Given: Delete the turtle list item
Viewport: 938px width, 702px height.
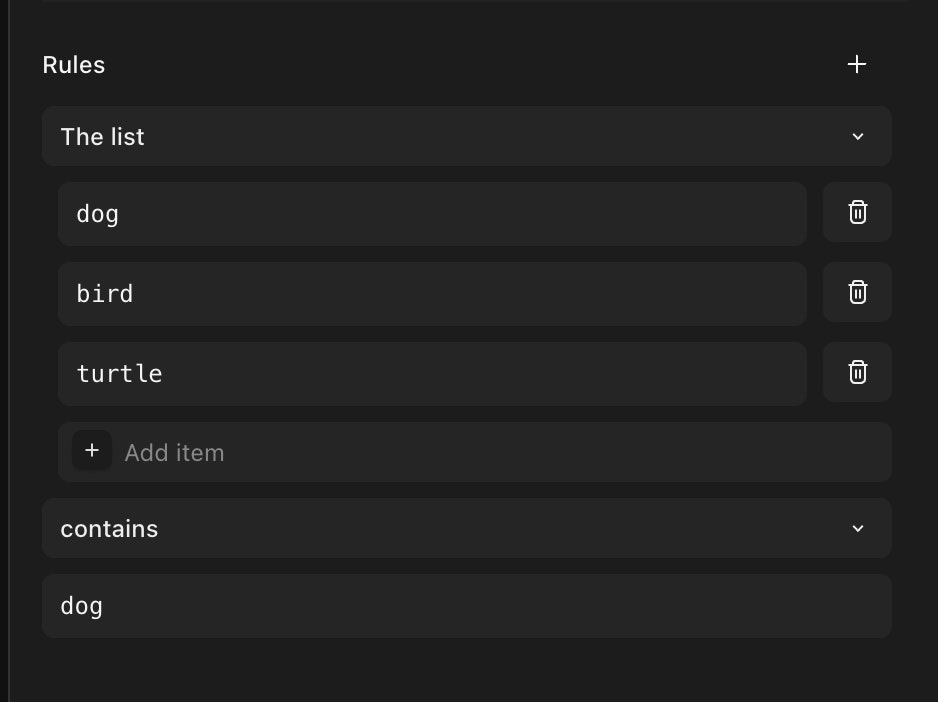Looking at the screenshot, I should click(857, 373).
